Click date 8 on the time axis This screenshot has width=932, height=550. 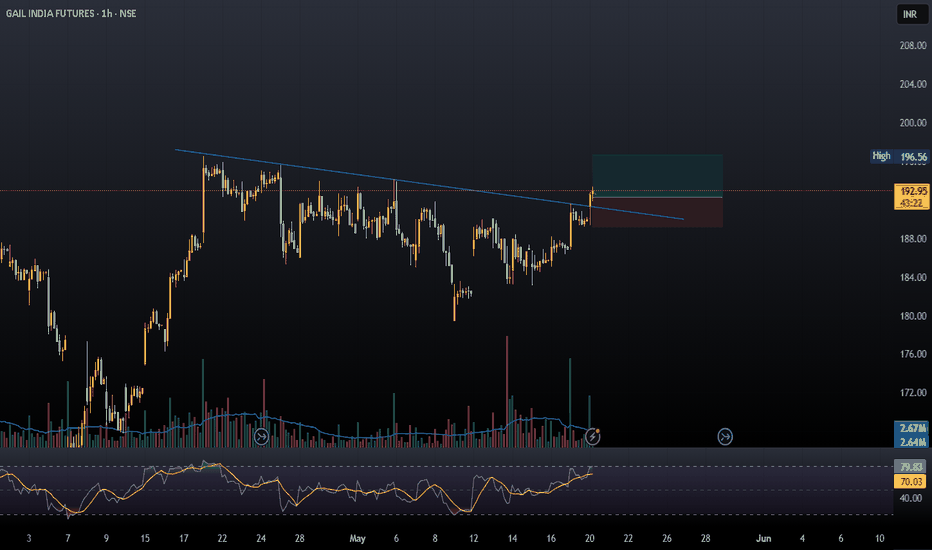(x=435, y=539)
